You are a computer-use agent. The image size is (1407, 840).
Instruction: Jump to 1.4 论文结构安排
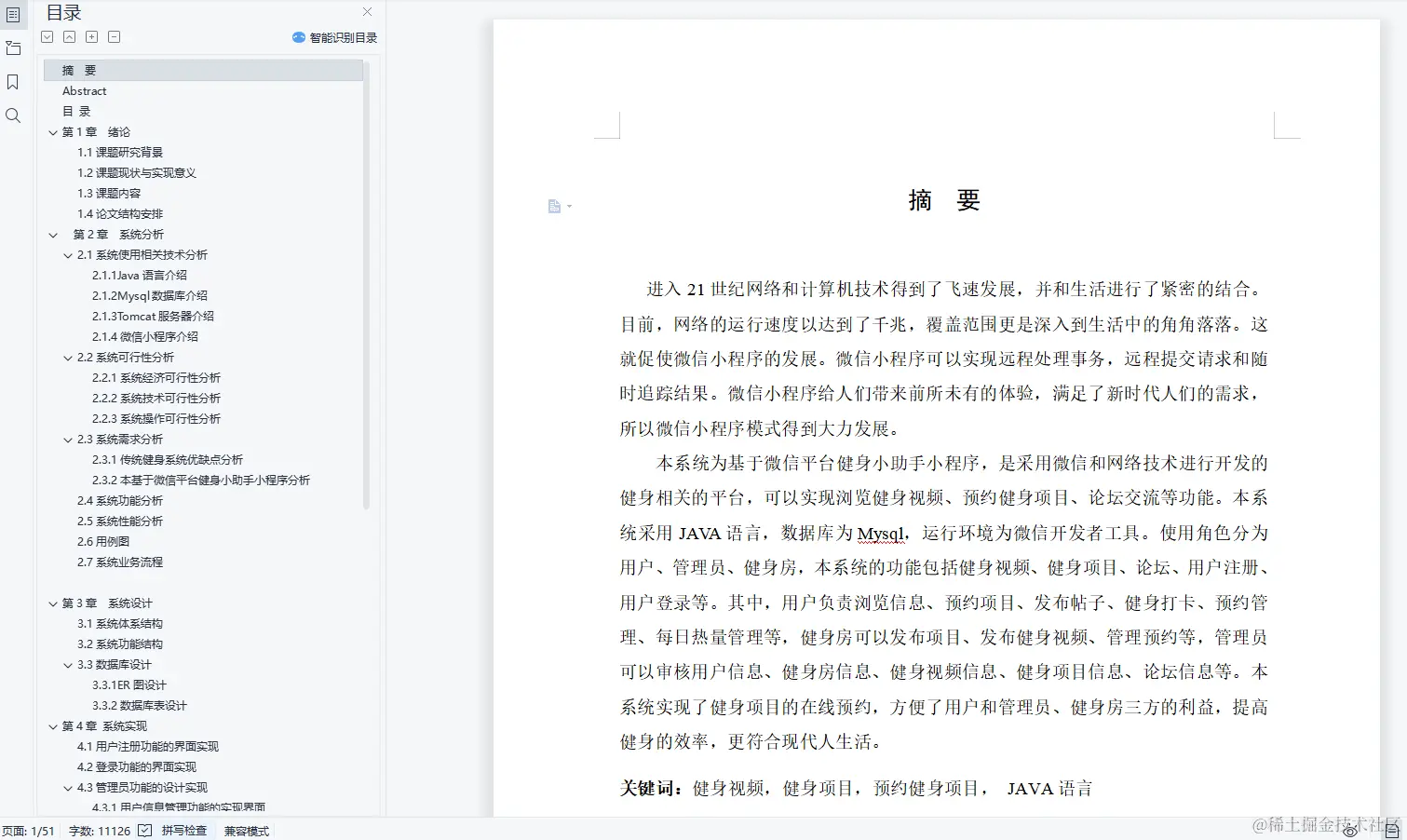coord(120,214)
